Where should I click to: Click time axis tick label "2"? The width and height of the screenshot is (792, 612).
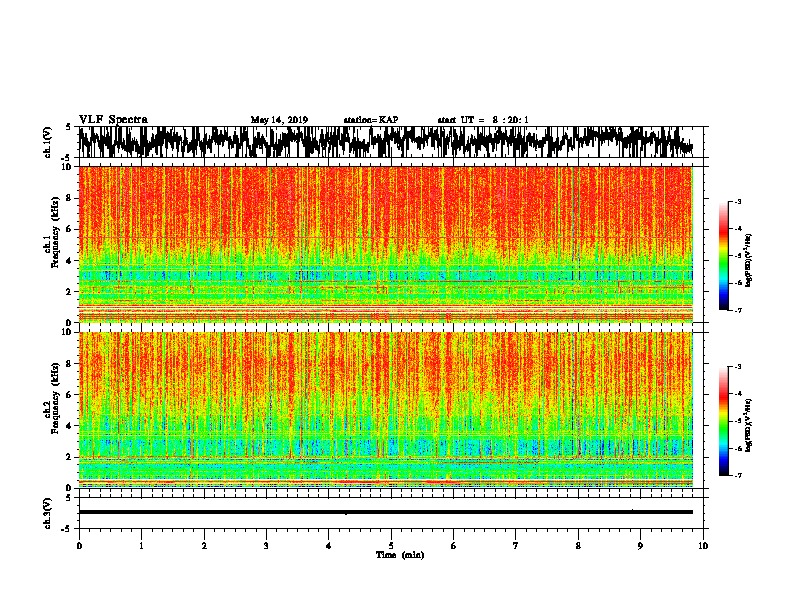click(204, 546)
